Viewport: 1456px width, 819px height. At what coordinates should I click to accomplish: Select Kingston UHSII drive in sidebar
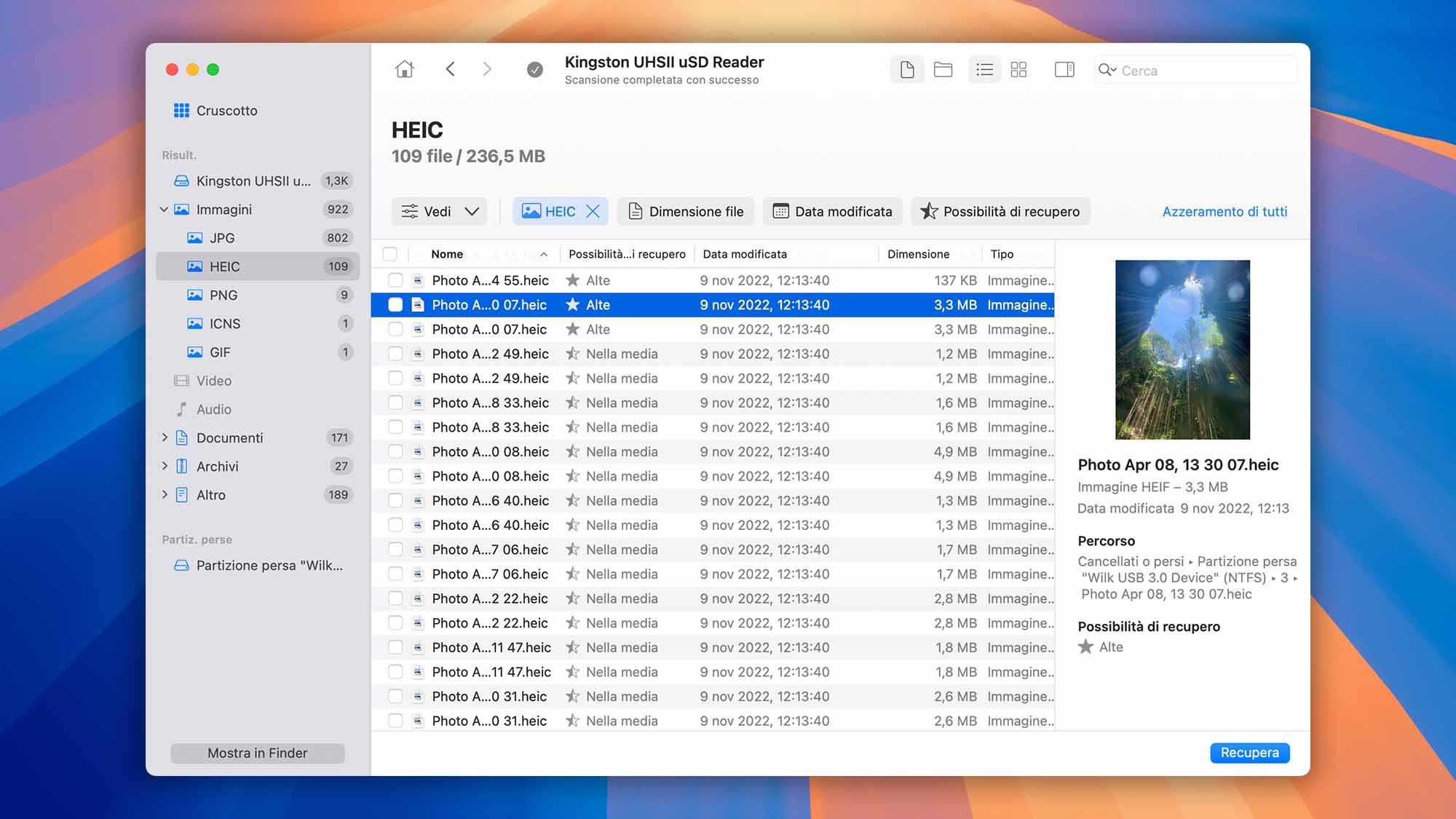258,181
